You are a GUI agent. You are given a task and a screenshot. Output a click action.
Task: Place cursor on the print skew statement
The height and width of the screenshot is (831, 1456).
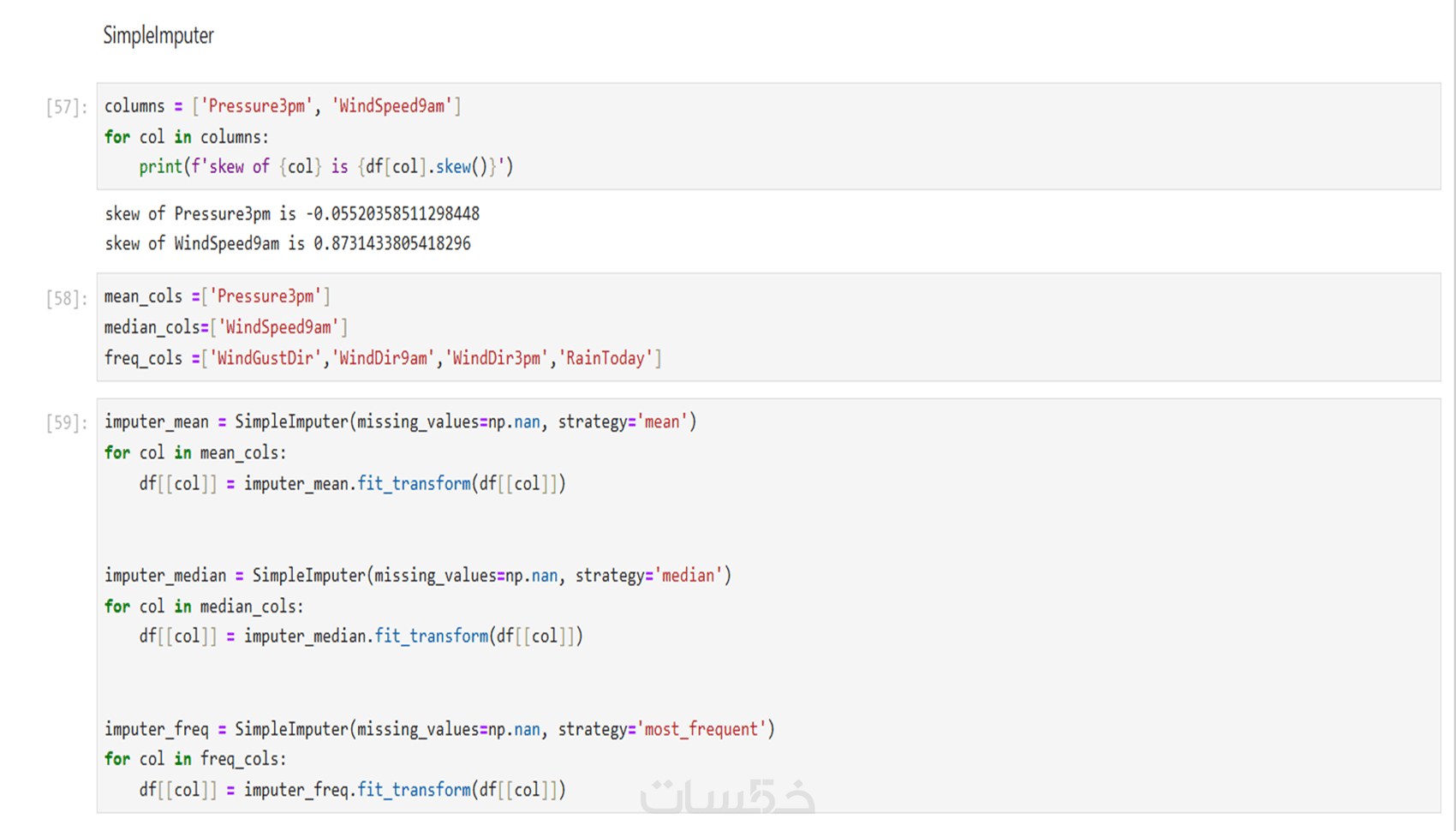click(x=325, y=167)
